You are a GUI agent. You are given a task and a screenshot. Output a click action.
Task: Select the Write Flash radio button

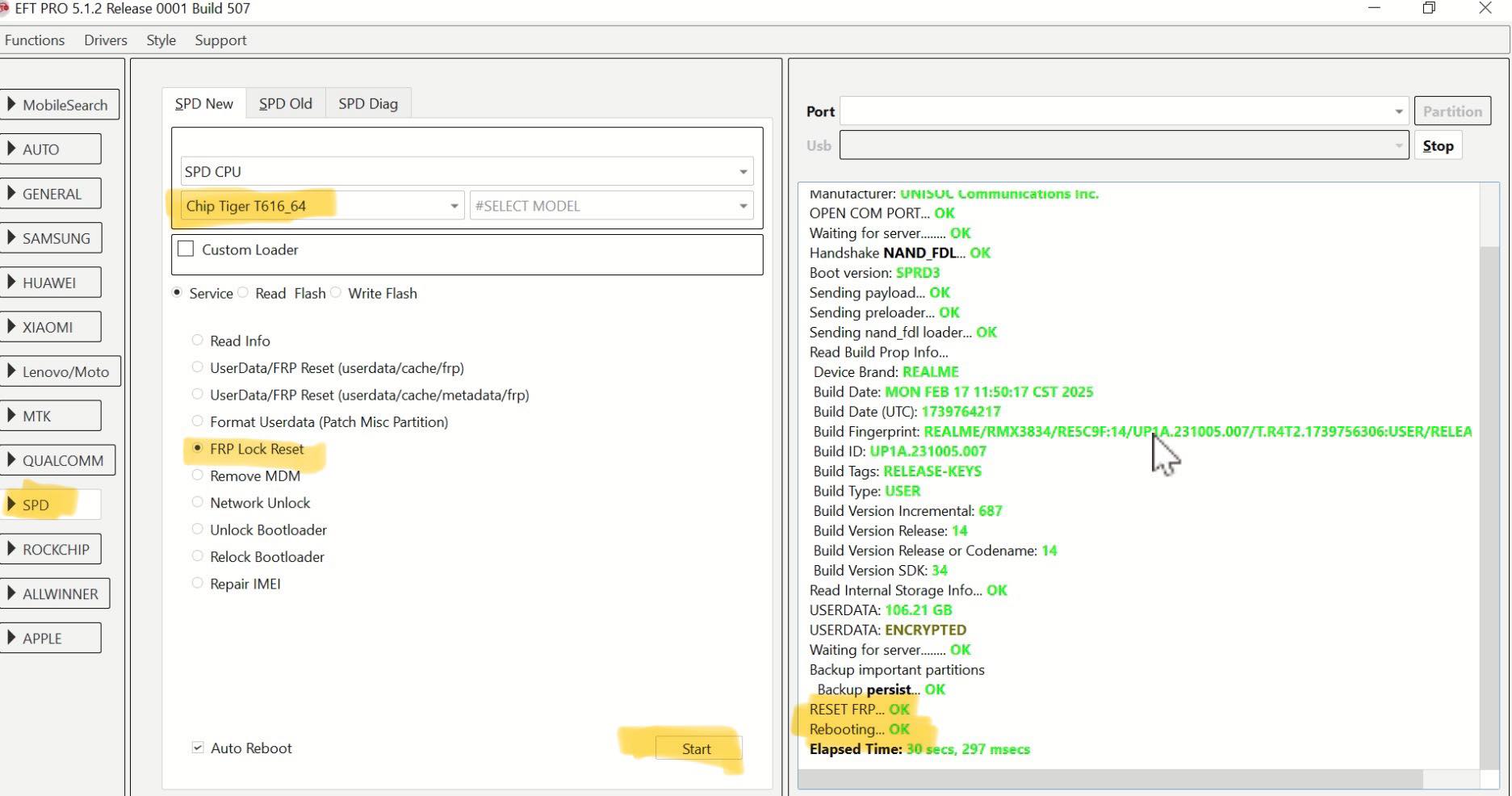(x=336, y=293)
